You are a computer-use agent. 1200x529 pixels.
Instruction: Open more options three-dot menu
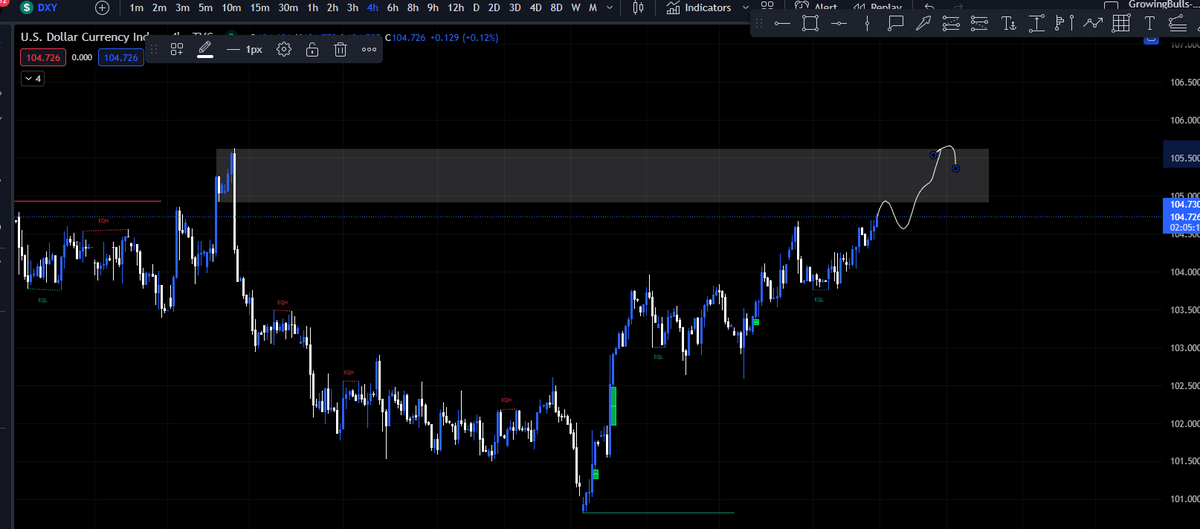369,49
